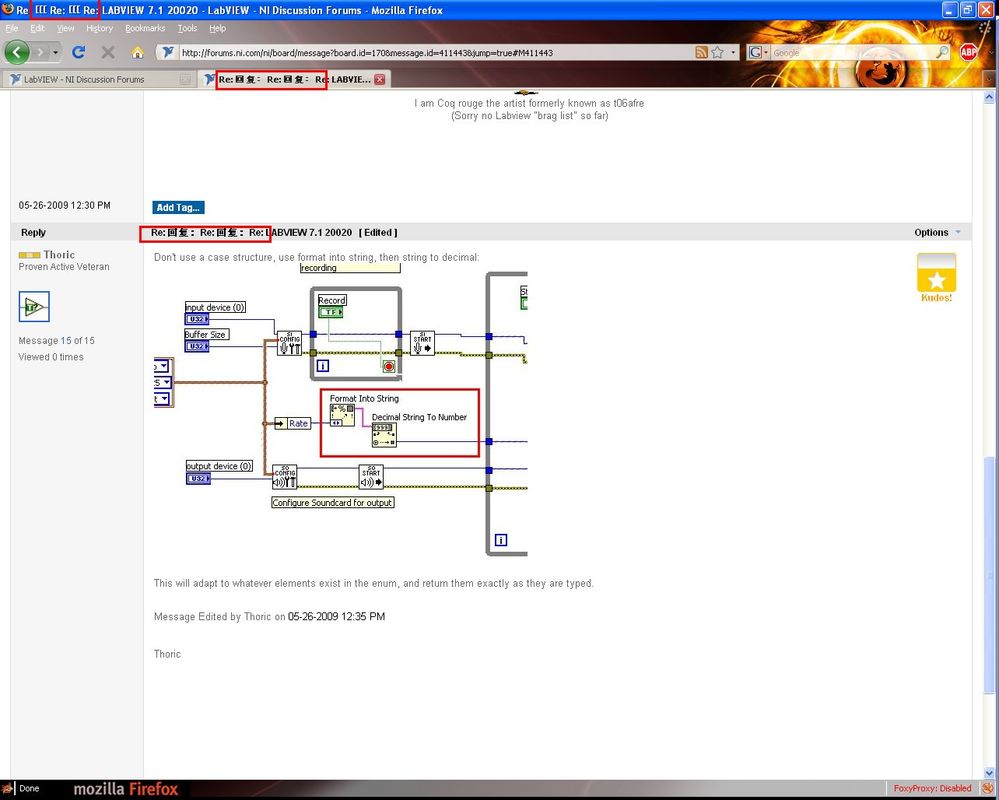Expand the Options dropdown for the post
The height and width of the screenshot is (800, 999).
(x=937, y=232)
